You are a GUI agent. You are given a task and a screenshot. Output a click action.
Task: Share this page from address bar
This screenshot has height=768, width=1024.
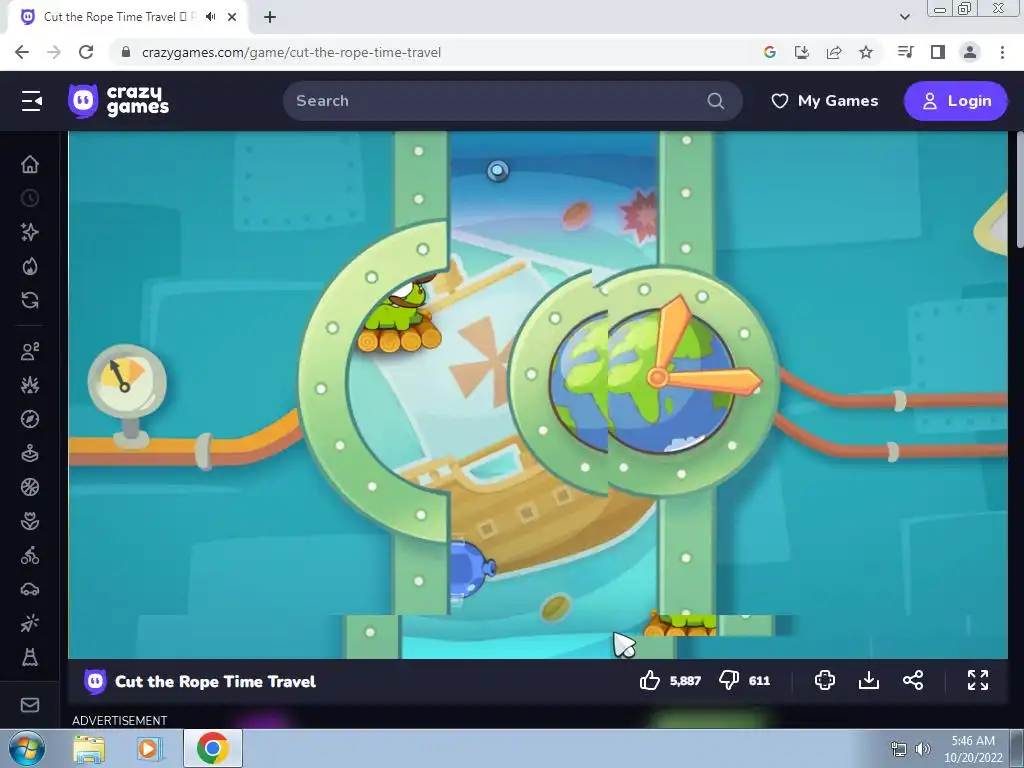[x=834, y=52]
